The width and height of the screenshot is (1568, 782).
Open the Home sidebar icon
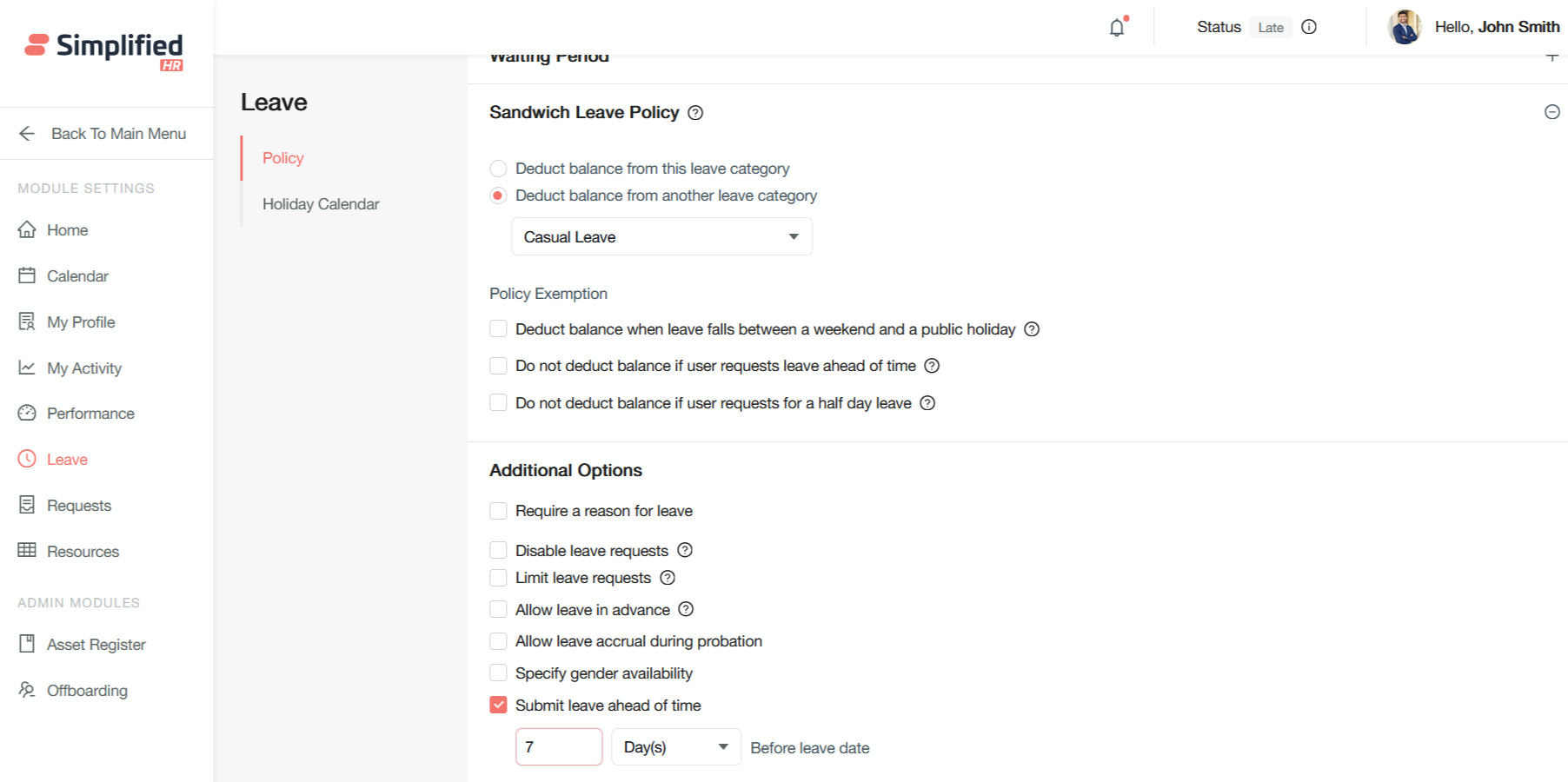point(28,229)
